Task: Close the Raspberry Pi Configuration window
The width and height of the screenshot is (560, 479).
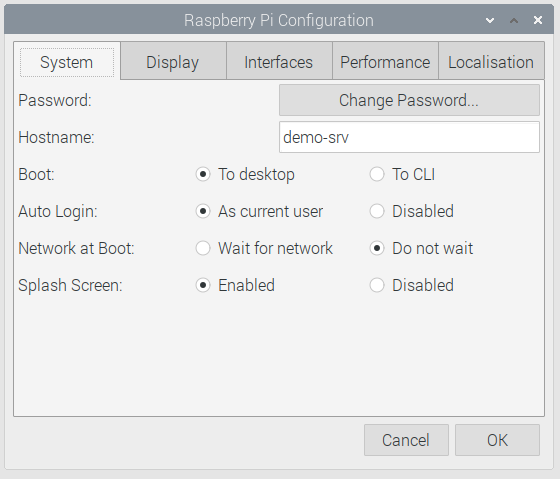Action: pyautogui.click(x=538, y=20)
